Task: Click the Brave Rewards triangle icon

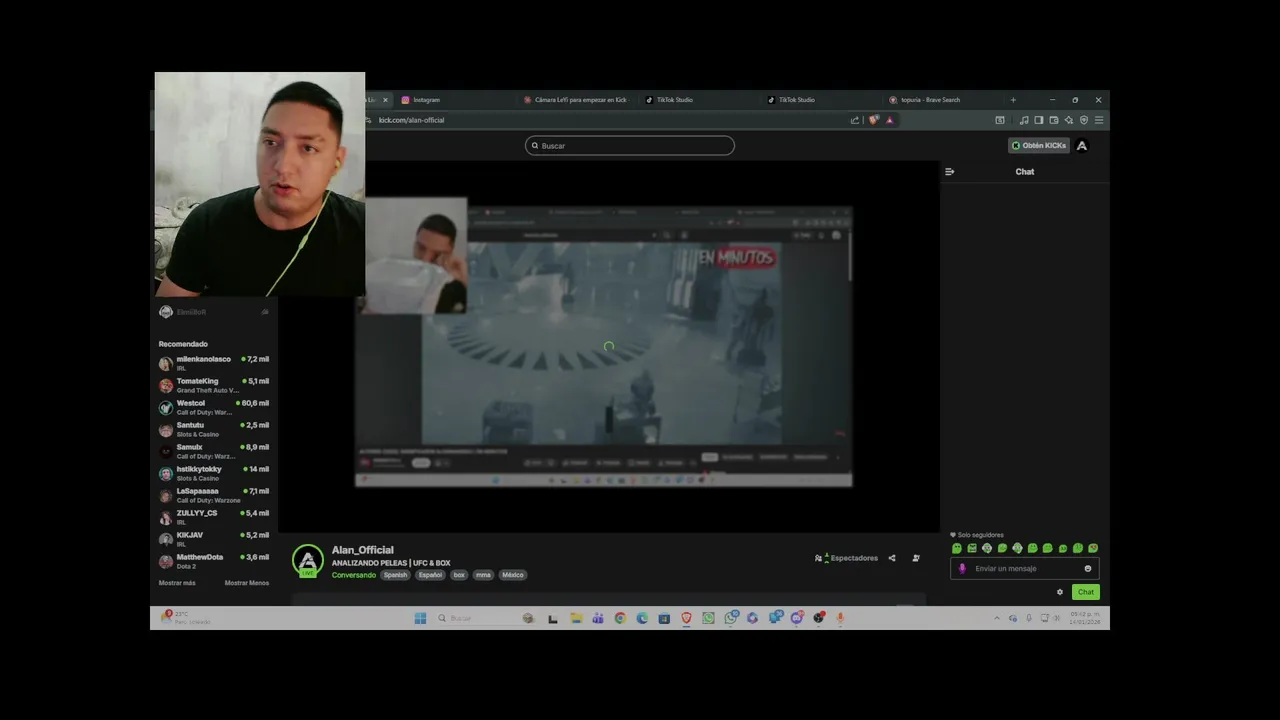Action: pos(890,120)
